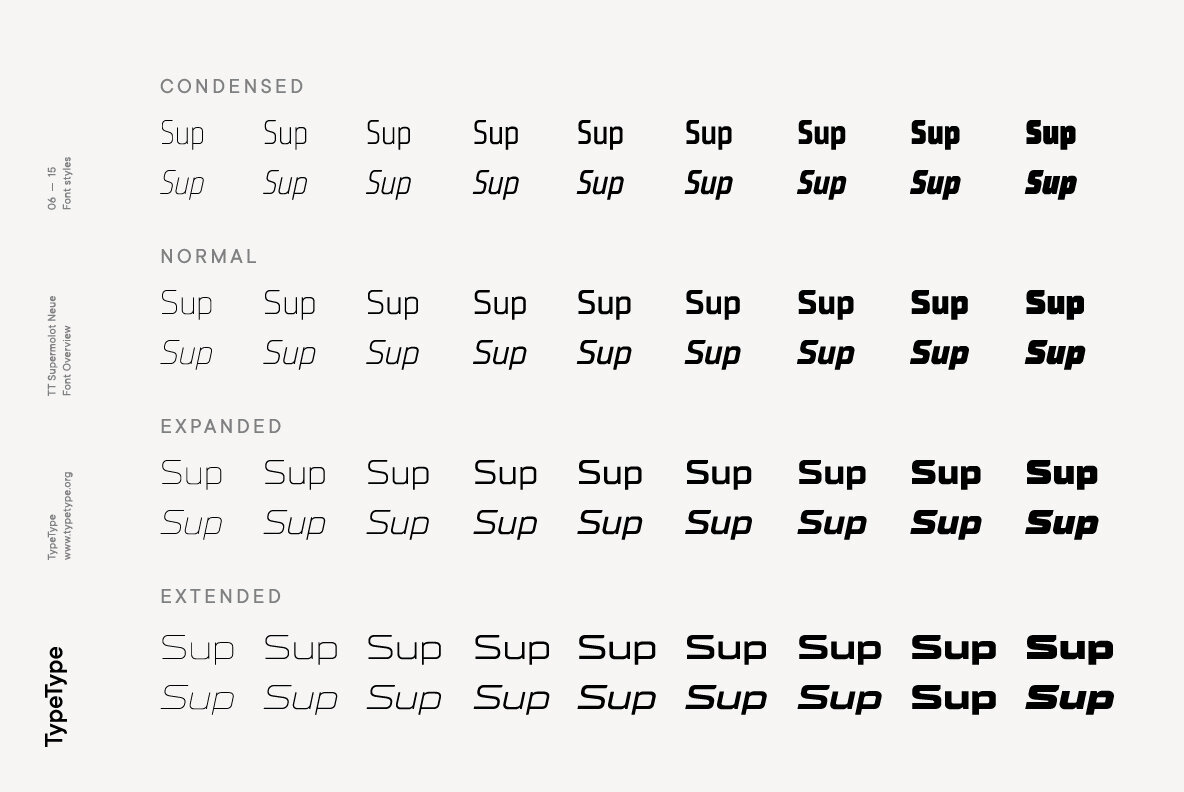Select the thinnest upright Extended Sup sample
Screen dimensions: 1184x792
(x=198, y=649)
